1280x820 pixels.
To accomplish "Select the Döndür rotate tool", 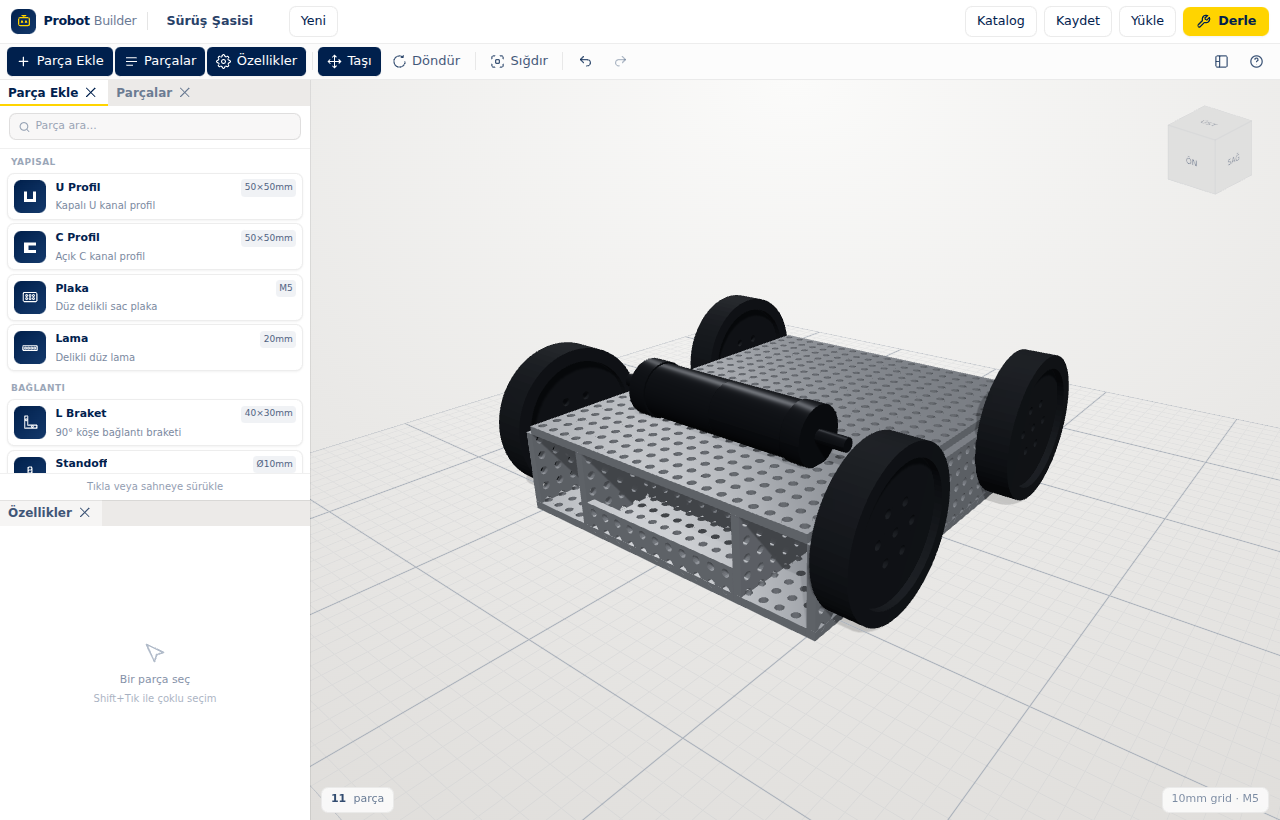I will point(426,61).
